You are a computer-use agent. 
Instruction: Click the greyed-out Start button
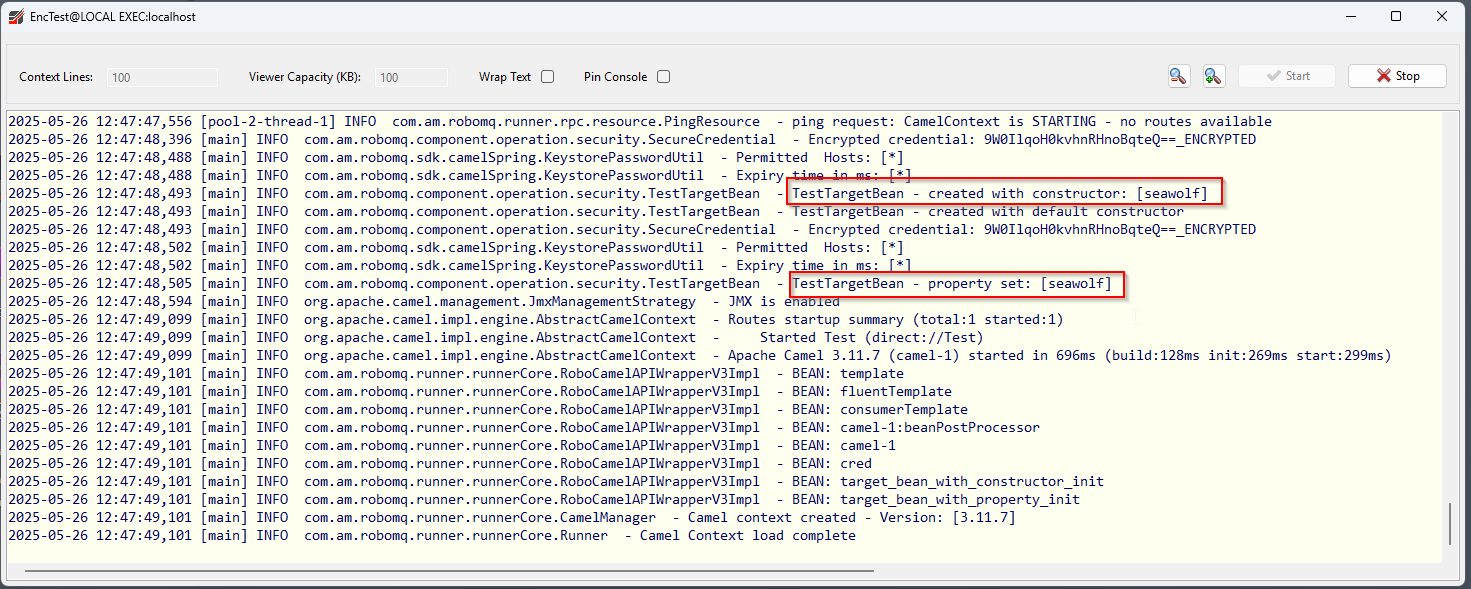[1287, 76]
